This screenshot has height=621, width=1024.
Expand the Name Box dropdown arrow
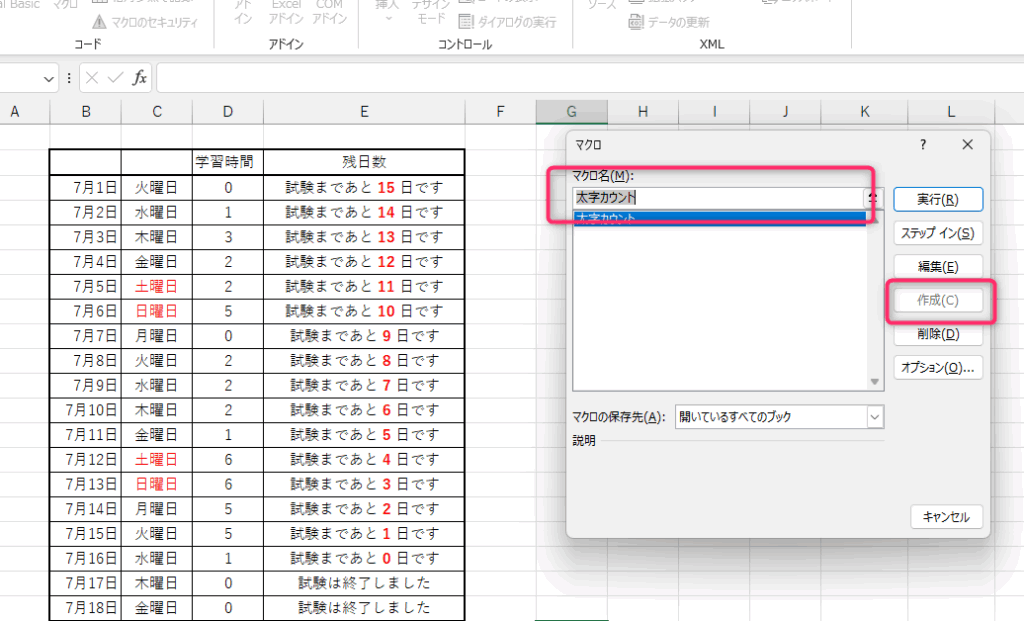pyautogui.click(x=50, y=78)
